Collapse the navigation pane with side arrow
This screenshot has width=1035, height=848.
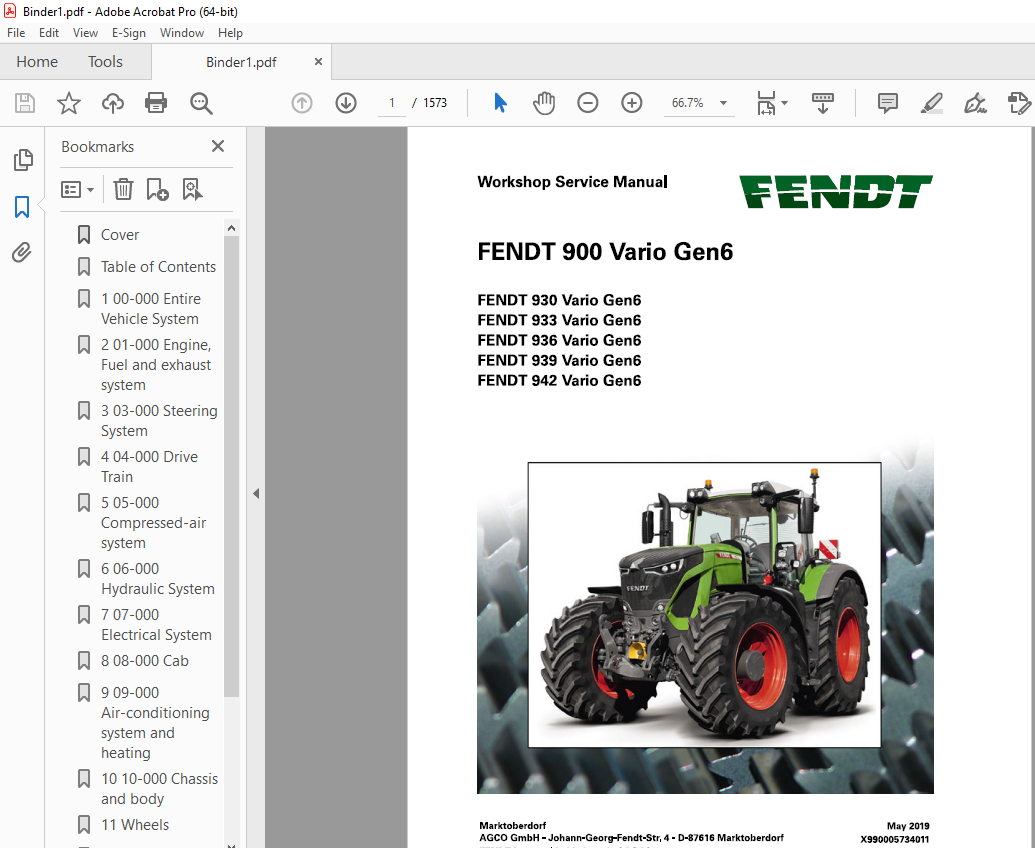click(256, 494)
